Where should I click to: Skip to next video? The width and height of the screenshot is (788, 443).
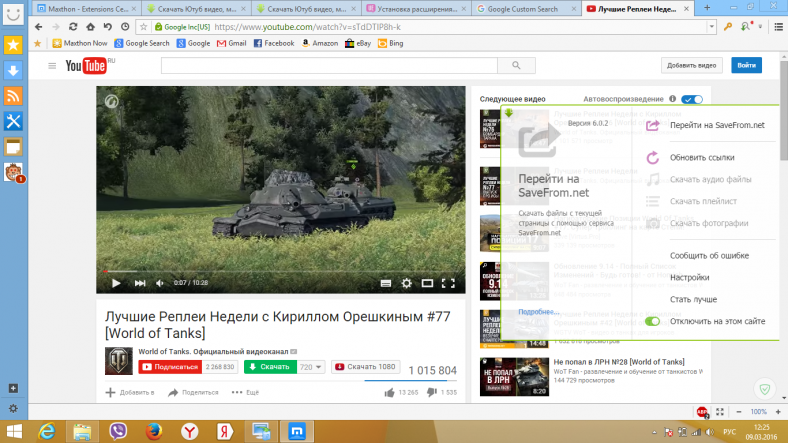click(x=140, y=283)
